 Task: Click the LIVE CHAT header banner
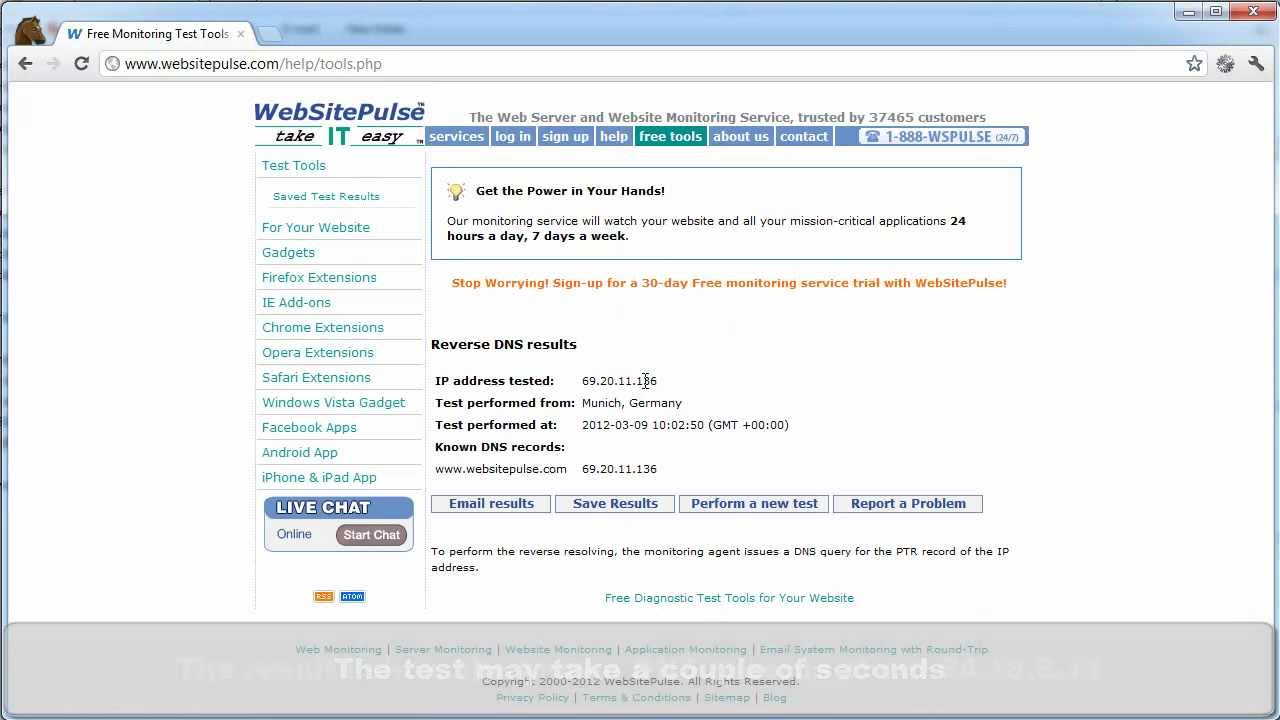(338, 507)
